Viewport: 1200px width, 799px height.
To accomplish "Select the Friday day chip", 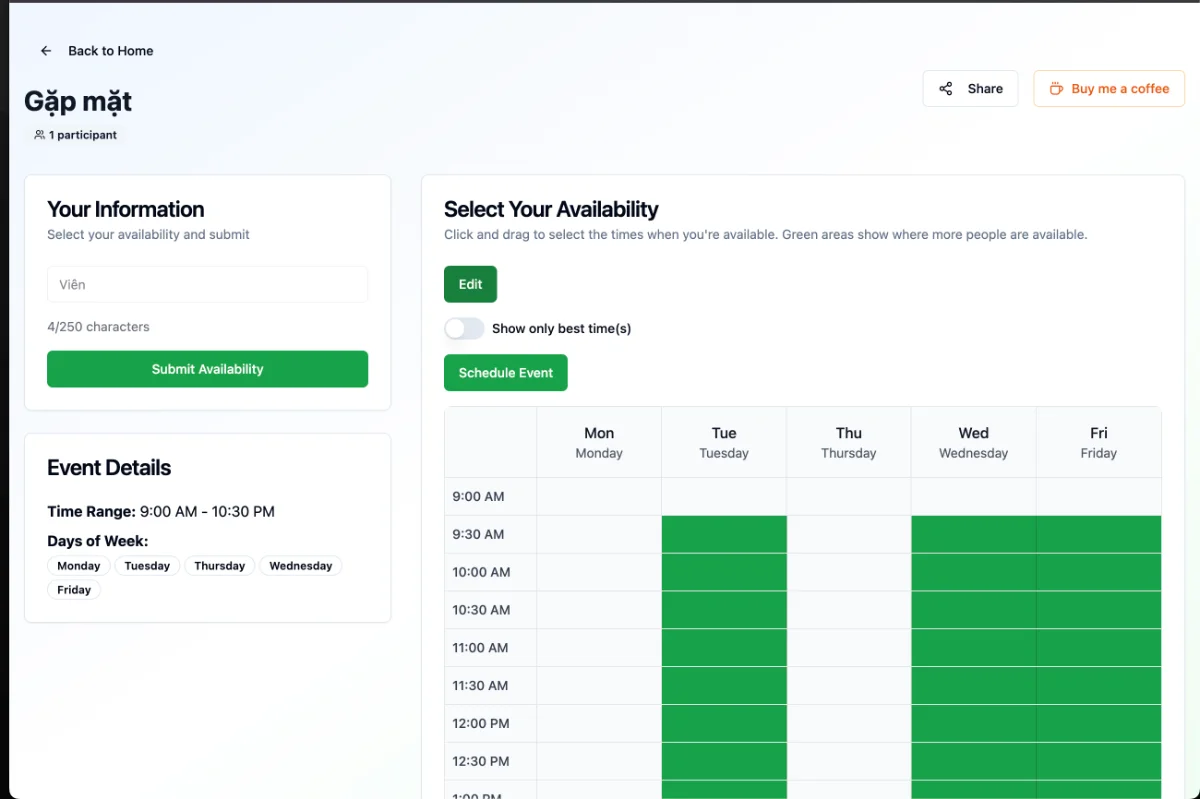I will [x=74, y=590].
